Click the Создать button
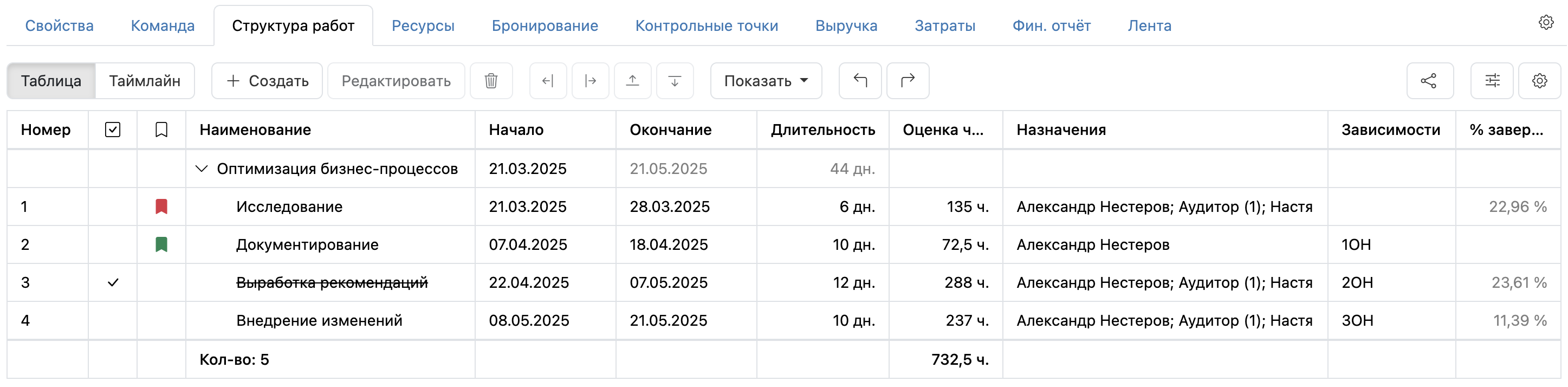 pos(267,80)
